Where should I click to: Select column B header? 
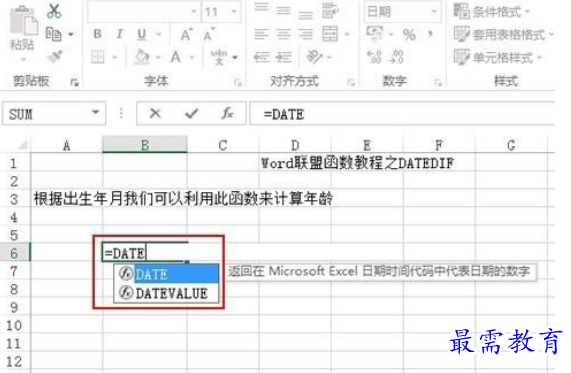click(145, 145)
